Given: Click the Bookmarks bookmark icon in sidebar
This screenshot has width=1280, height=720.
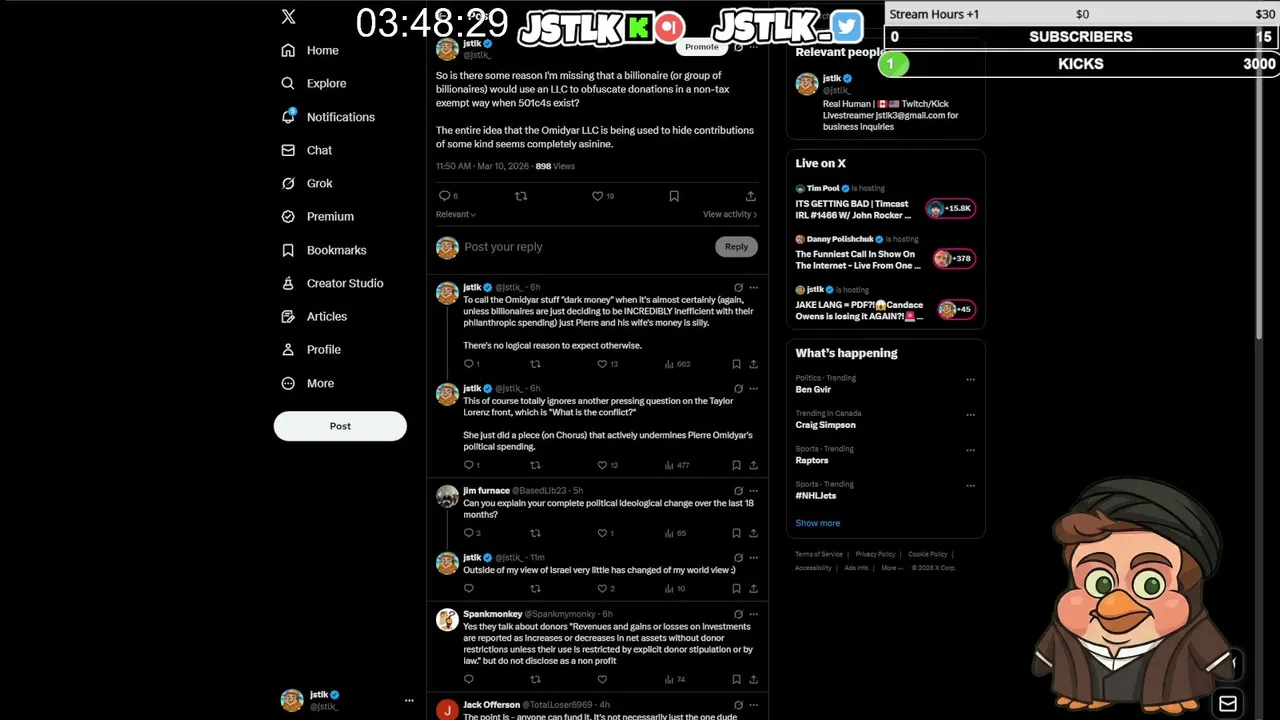Looking at the screenshot, I should pos(288,250).
